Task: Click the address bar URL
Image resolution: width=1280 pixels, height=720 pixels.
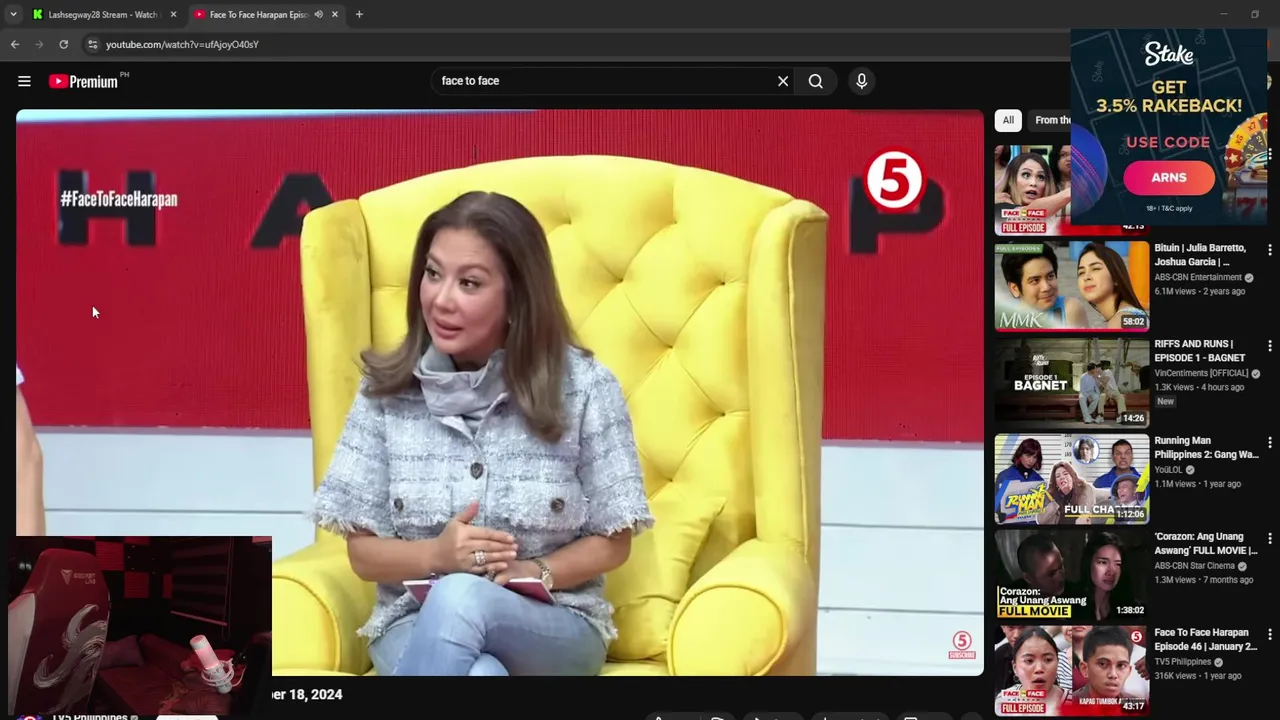Action: (182, 44)
